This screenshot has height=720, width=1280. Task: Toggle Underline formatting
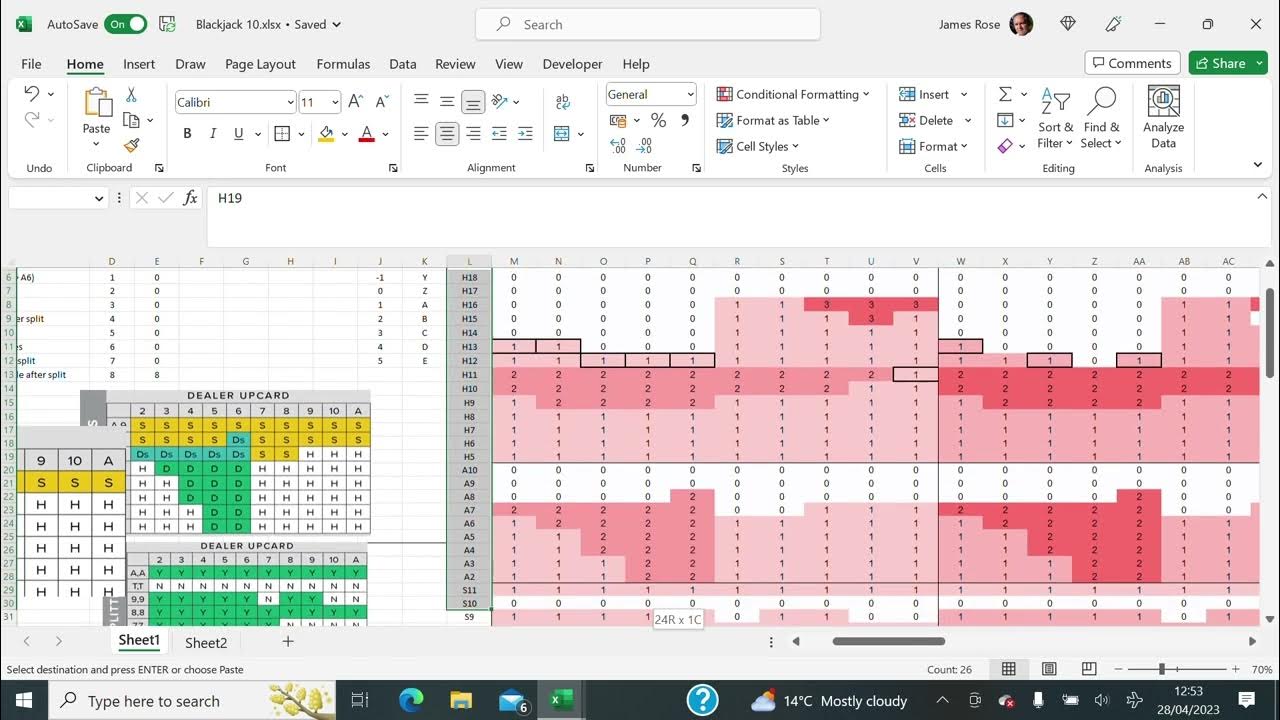(238, 133)
